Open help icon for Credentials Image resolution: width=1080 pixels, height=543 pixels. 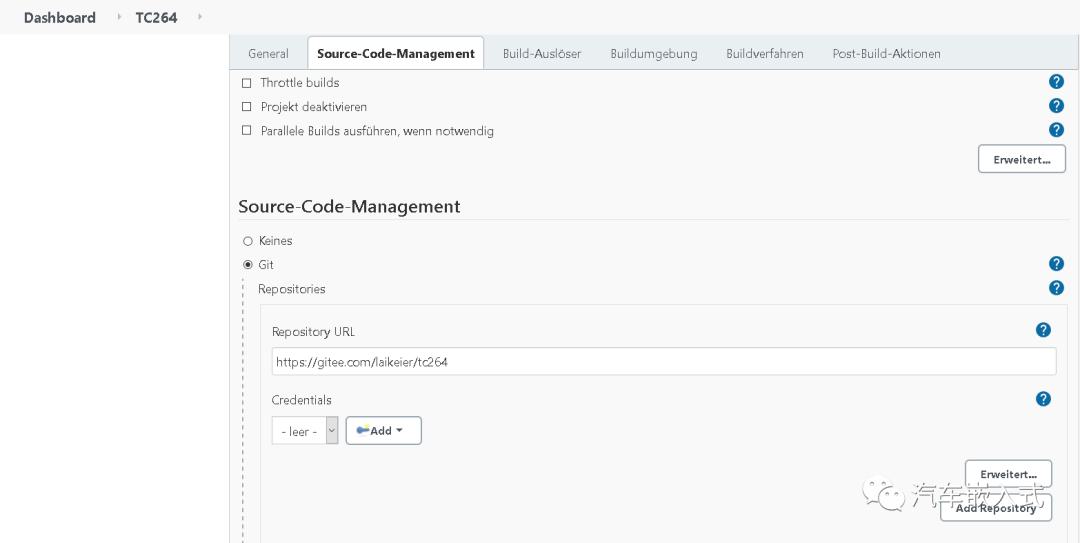[1043, 399]
